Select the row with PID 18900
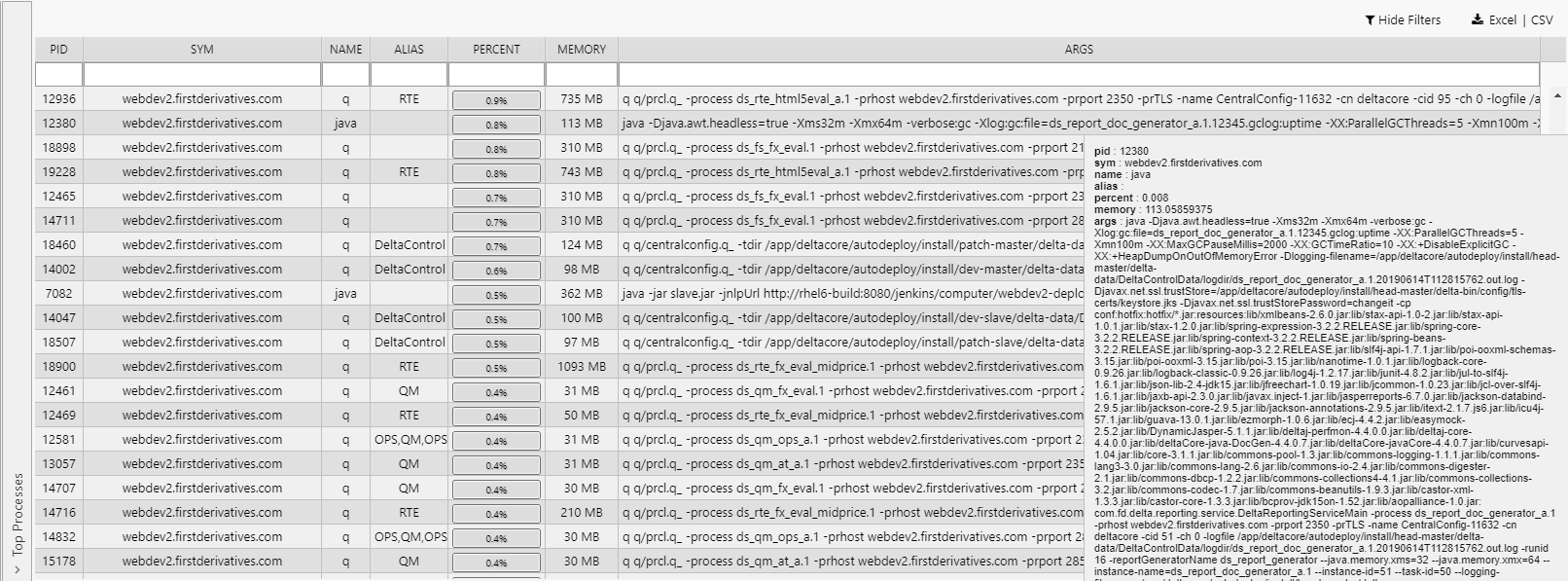Image resolution: width=1568 pixels, height=581 pixels. (559, 367)
